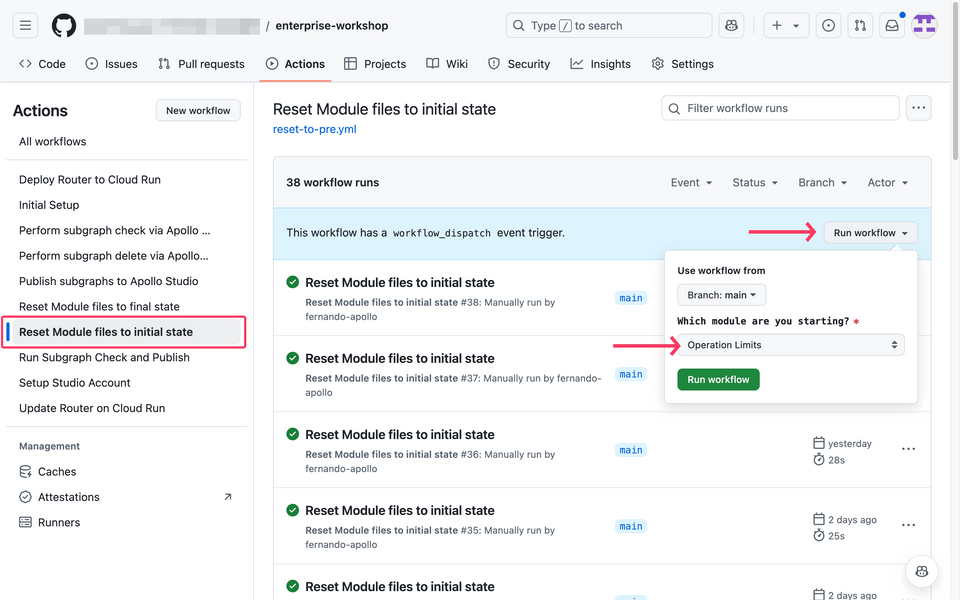This screenshot has width=960, height=600.
Task: Open the pull requests icon in header
Action: 860,26
